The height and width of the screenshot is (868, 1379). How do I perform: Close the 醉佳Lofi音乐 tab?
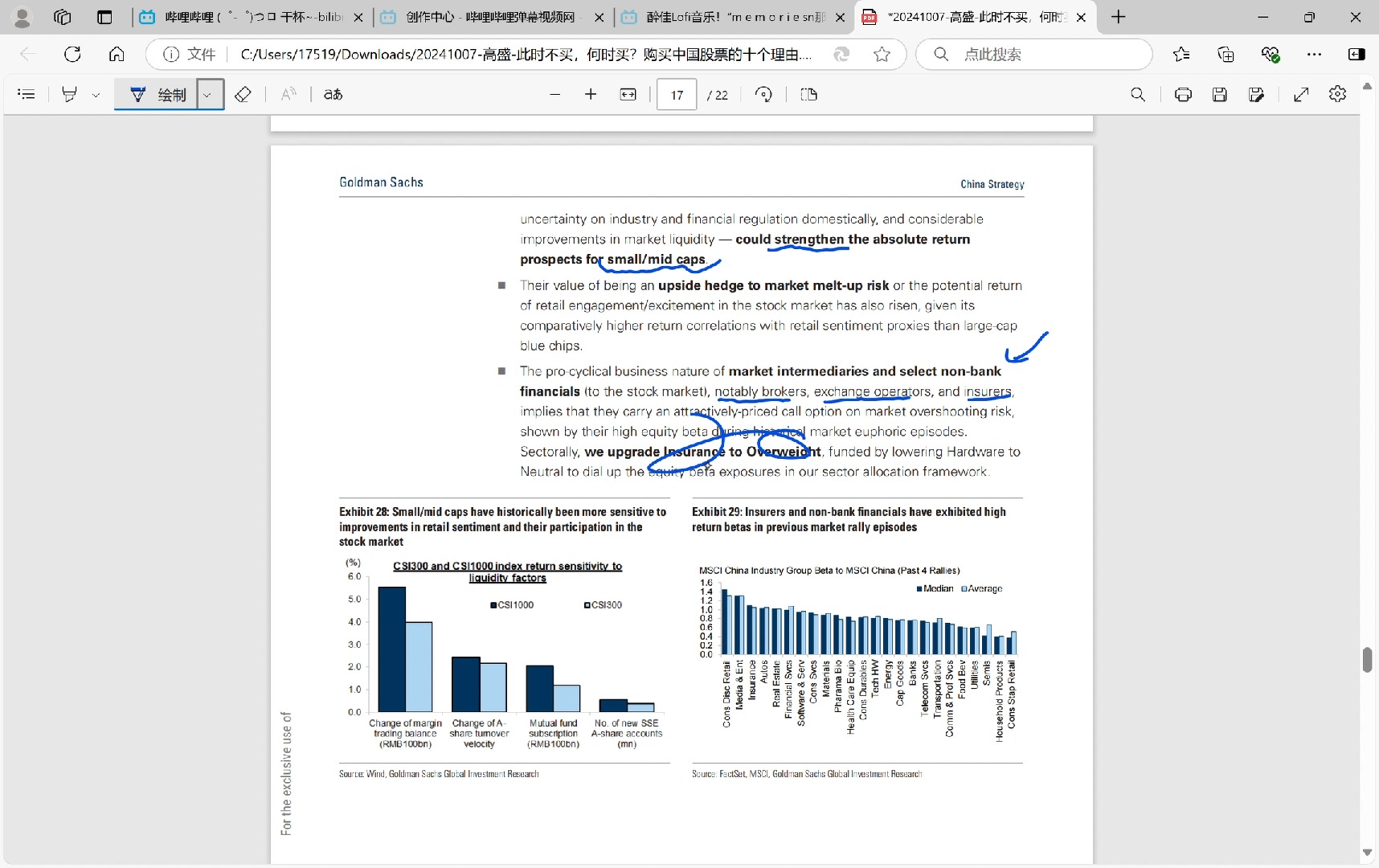click(840, 17)
